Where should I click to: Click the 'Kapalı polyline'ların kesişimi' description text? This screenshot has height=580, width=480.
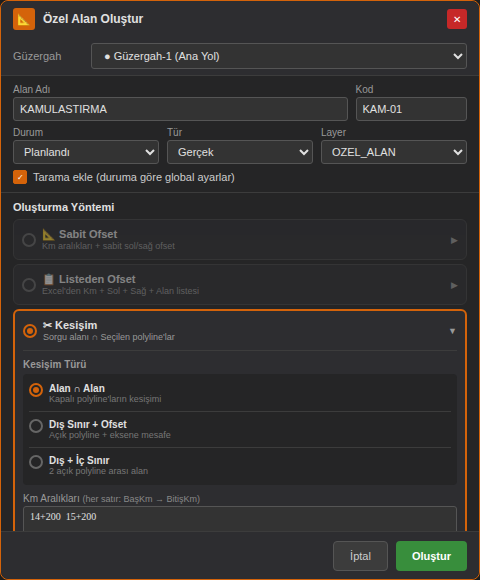(x=105, y=399)
